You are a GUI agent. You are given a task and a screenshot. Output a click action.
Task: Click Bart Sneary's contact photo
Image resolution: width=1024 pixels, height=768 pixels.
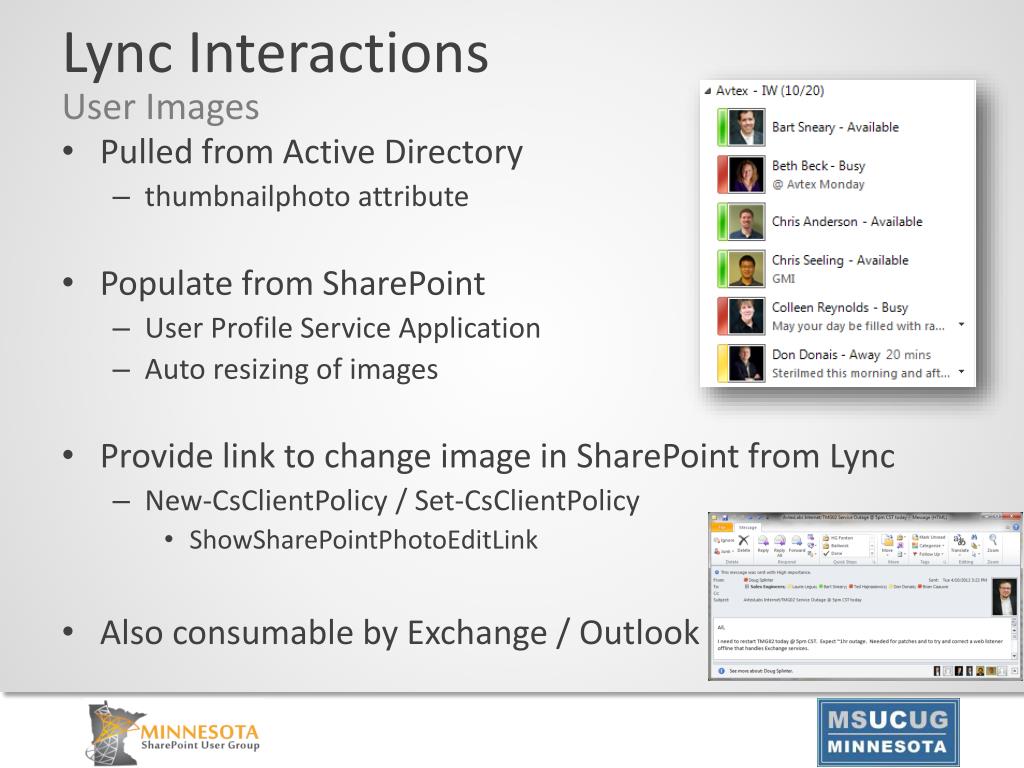click(746, 127)
